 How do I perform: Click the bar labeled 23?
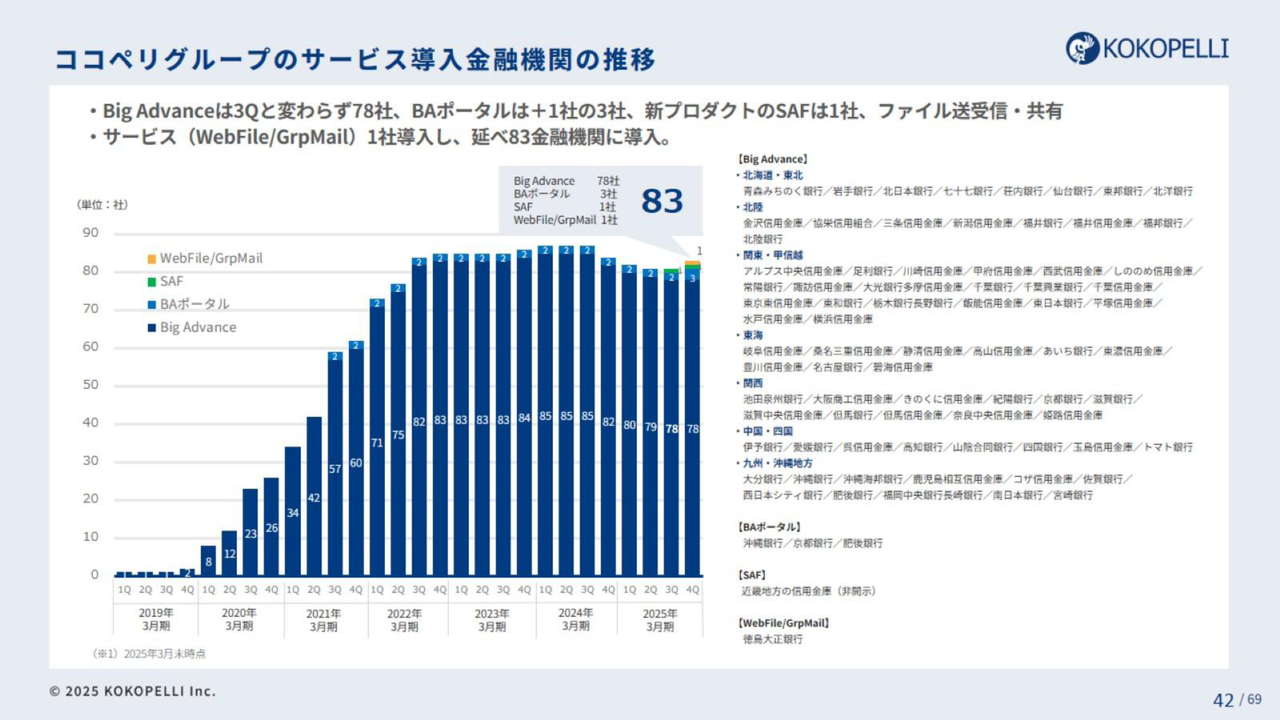click(x=250, y=532)
